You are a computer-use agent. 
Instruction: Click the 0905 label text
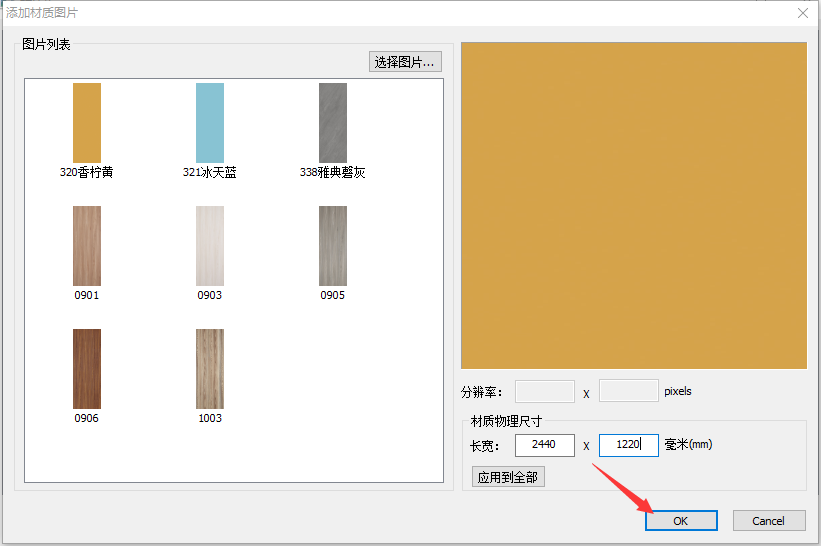(x=332, y=295)
